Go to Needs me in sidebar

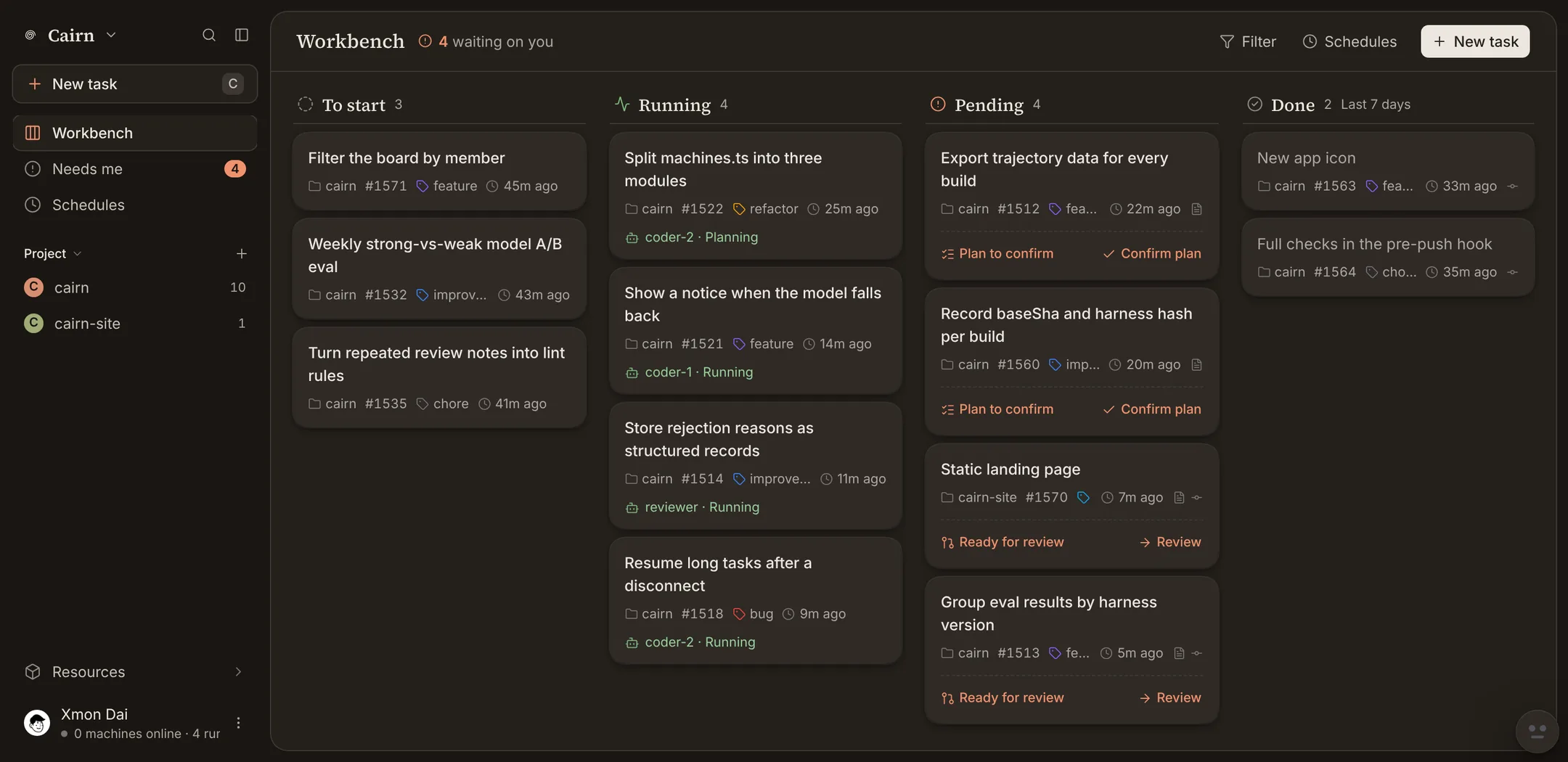pos(135,169)
